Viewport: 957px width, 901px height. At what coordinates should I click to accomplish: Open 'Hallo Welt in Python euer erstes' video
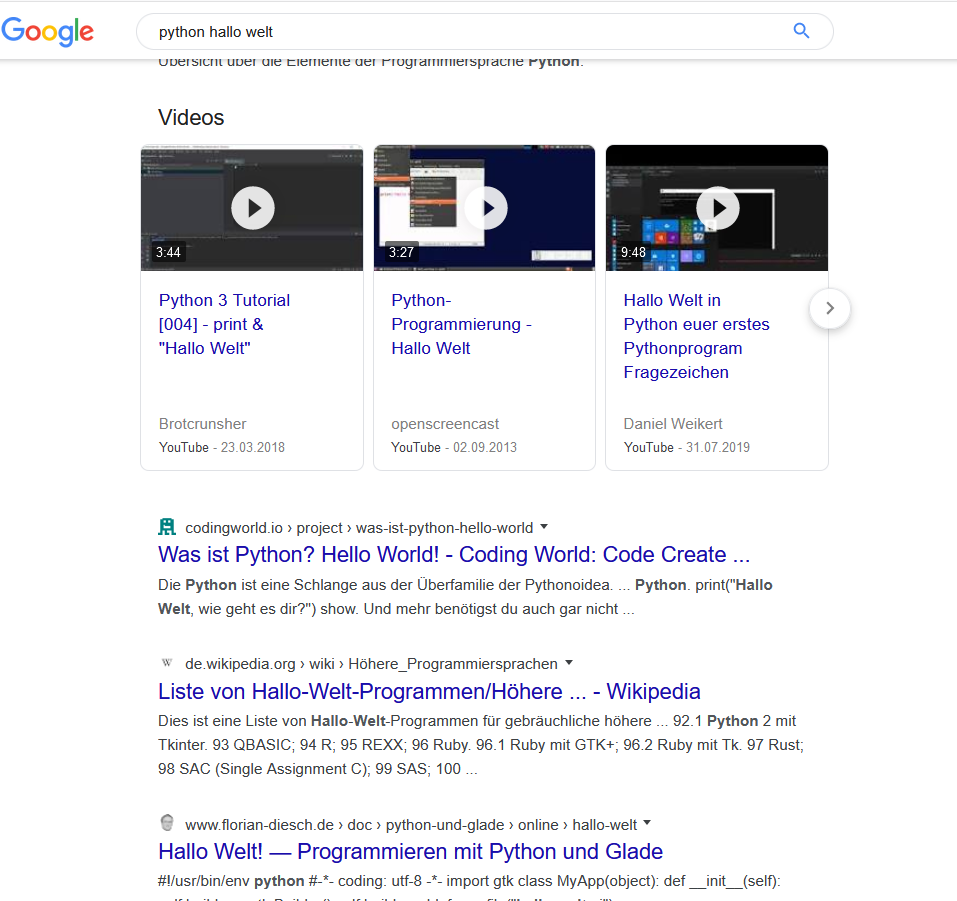[x=696, y=336]
